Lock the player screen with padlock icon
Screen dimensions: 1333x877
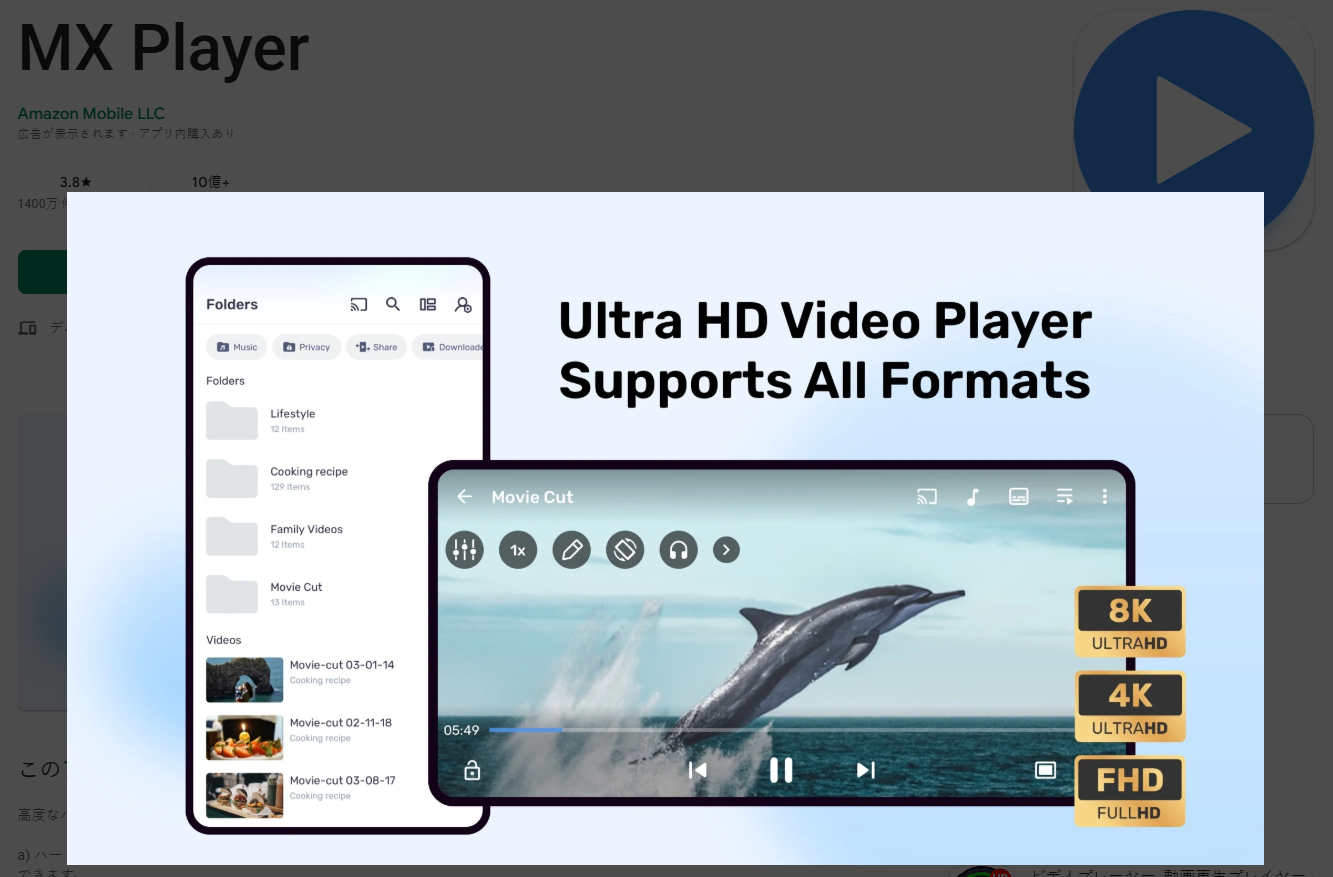[x=472, y=770]
